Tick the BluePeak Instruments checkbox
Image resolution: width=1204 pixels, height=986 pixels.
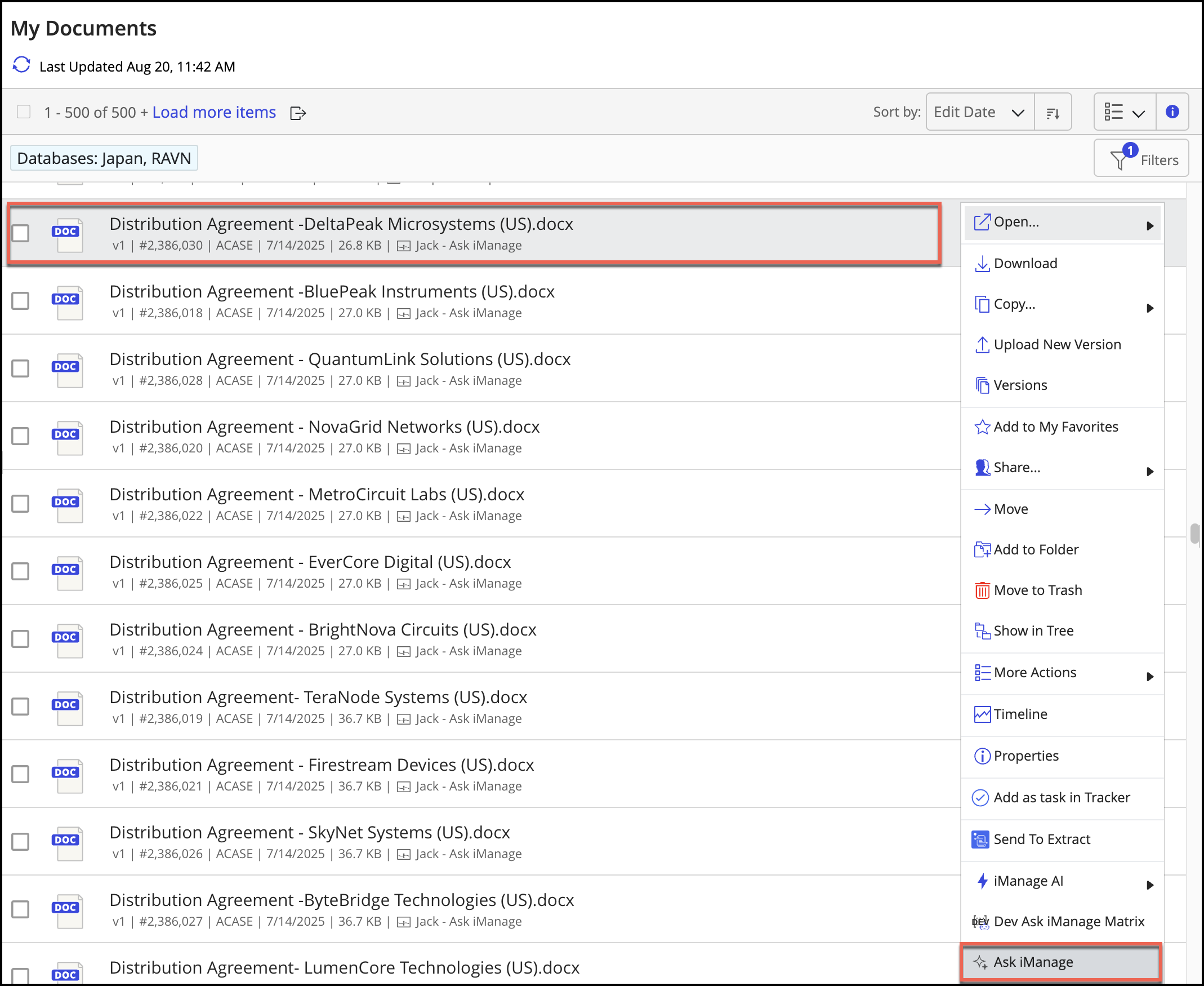point(21,300)
